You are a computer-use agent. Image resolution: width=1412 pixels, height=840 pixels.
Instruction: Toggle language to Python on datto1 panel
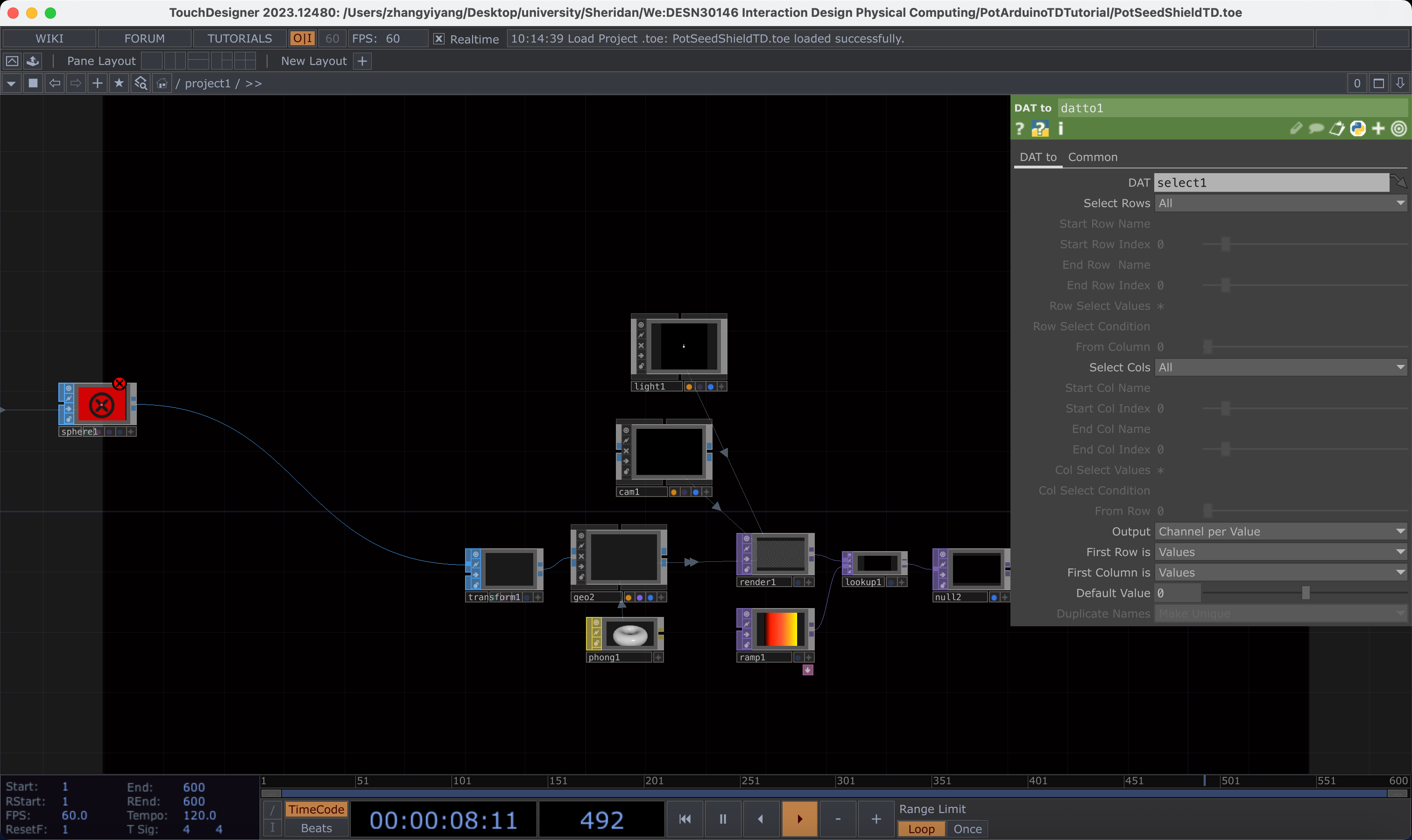click(1358, 128)
